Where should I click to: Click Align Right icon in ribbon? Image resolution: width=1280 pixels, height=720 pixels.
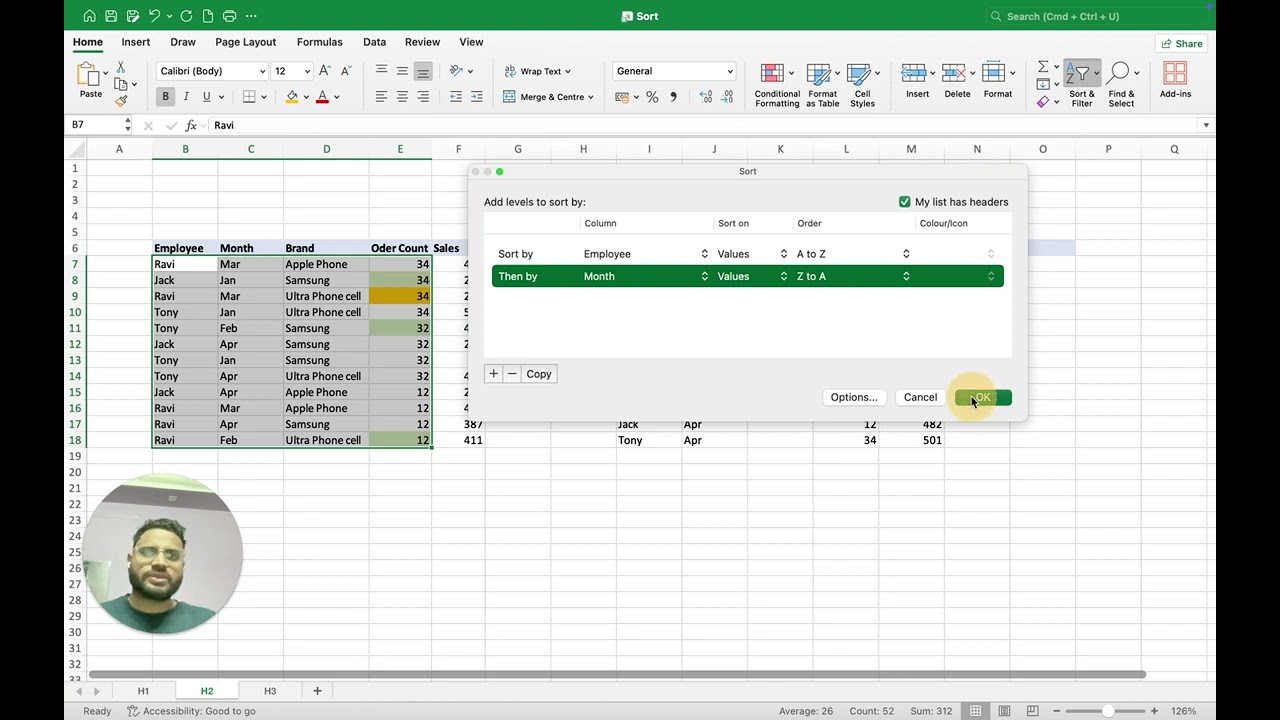coord(423,97)
